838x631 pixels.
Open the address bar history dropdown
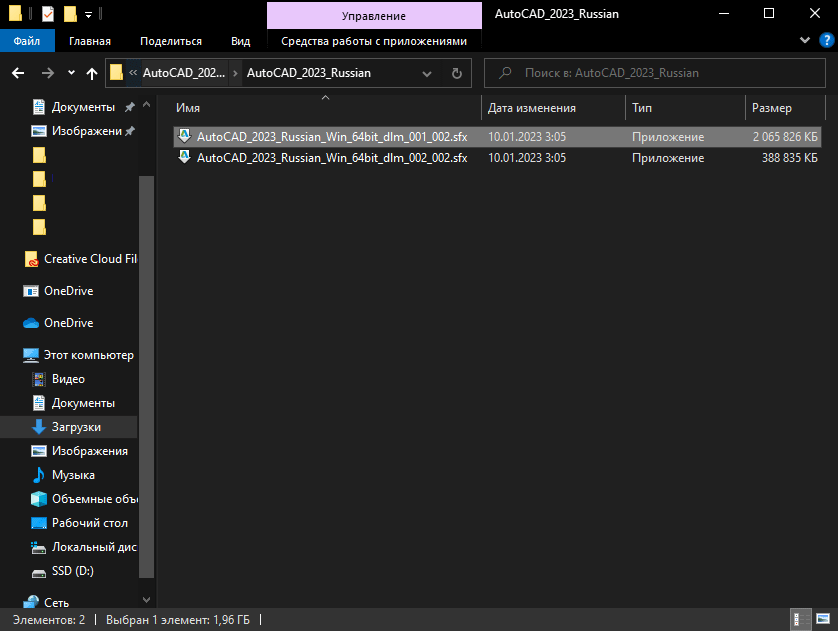426,73
